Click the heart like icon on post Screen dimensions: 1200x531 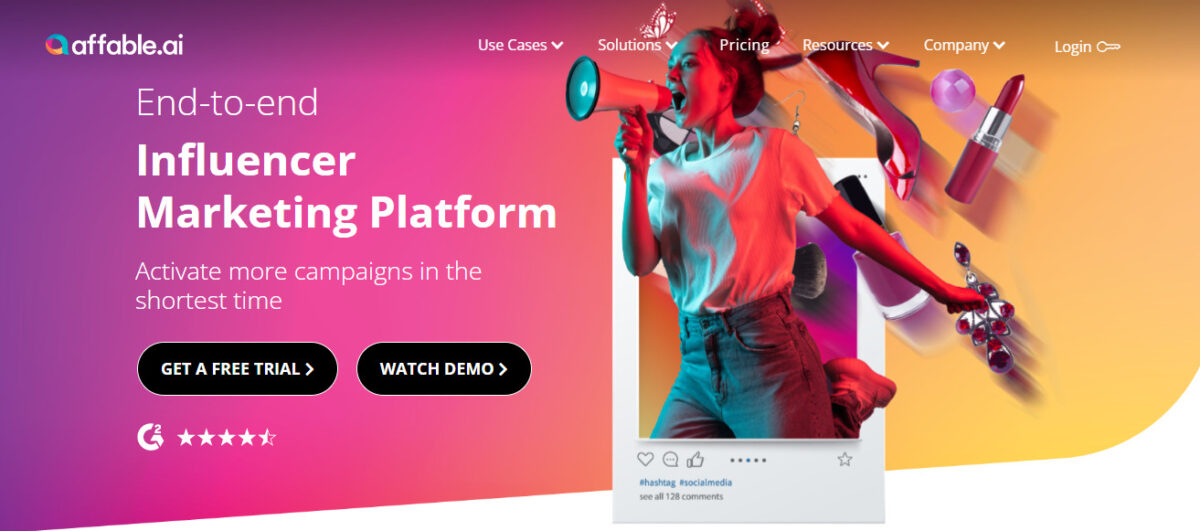click(x=645, y=459)
